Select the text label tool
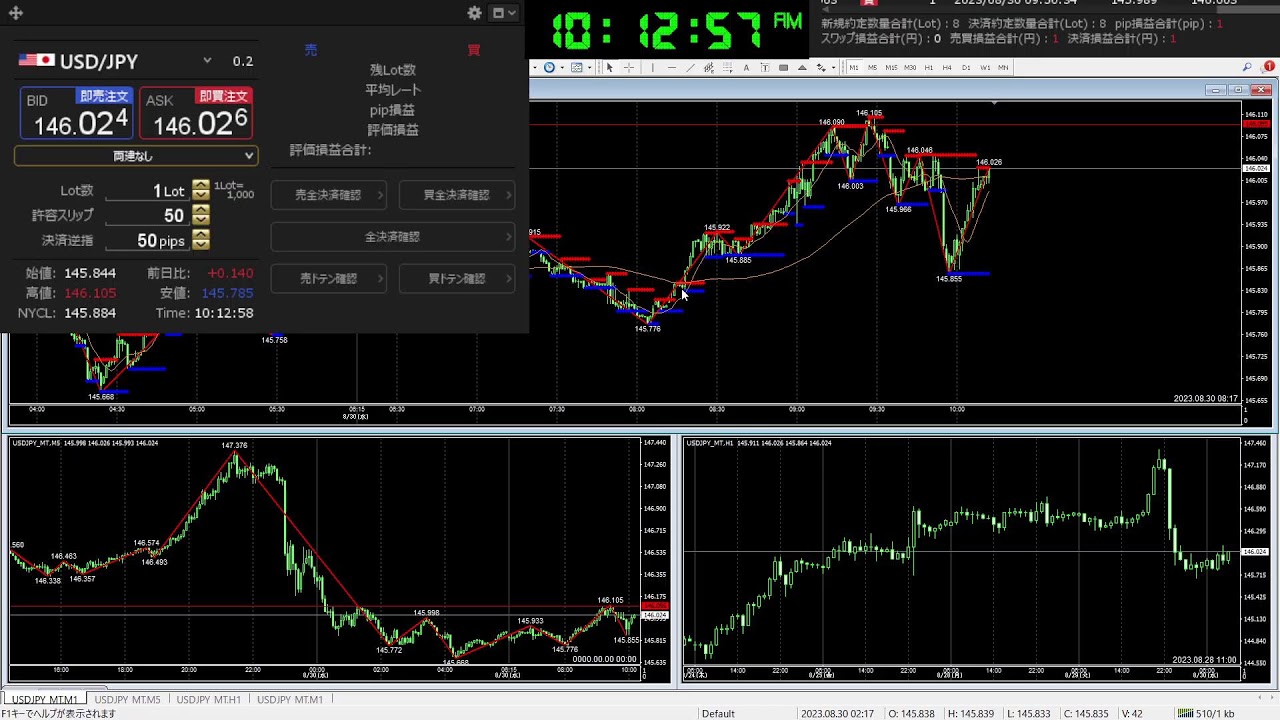1280x720 pixels. pos(746,68)
